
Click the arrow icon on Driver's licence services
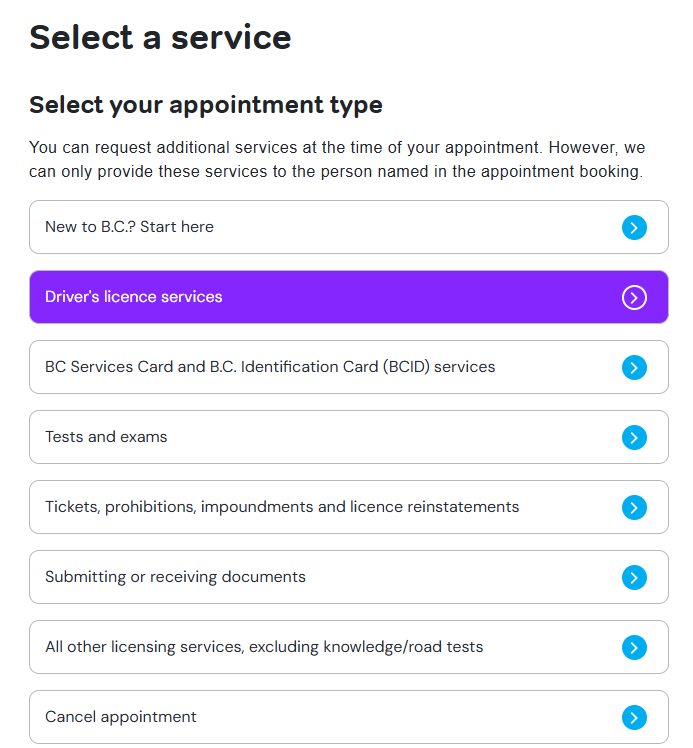[x=634, y=298]
